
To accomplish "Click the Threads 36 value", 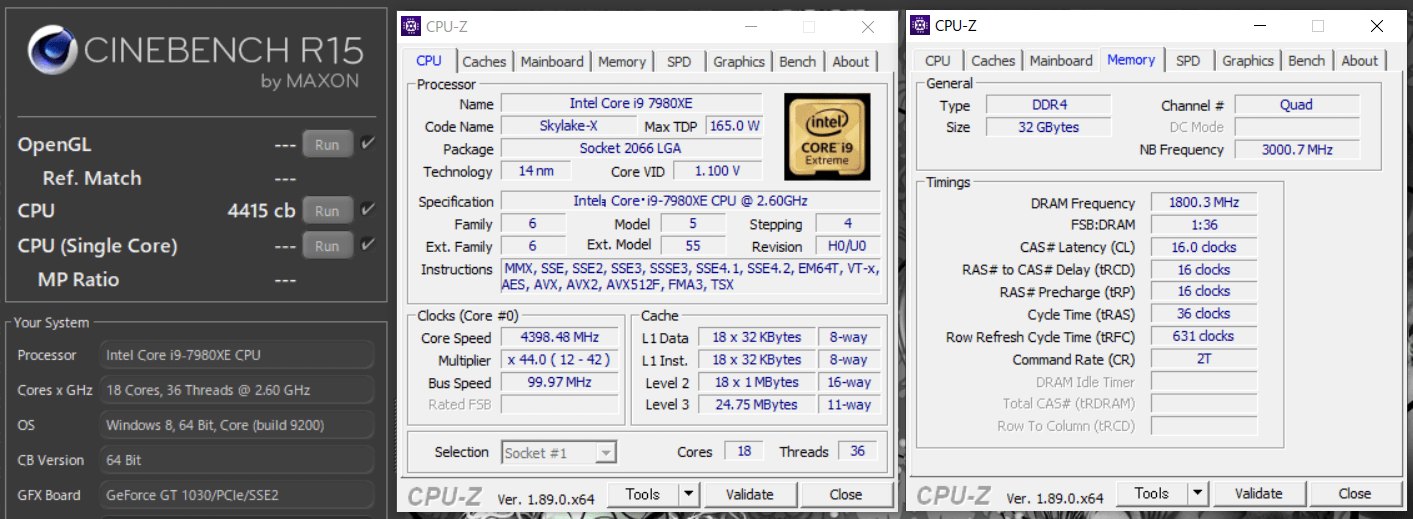I will (858, 452).
